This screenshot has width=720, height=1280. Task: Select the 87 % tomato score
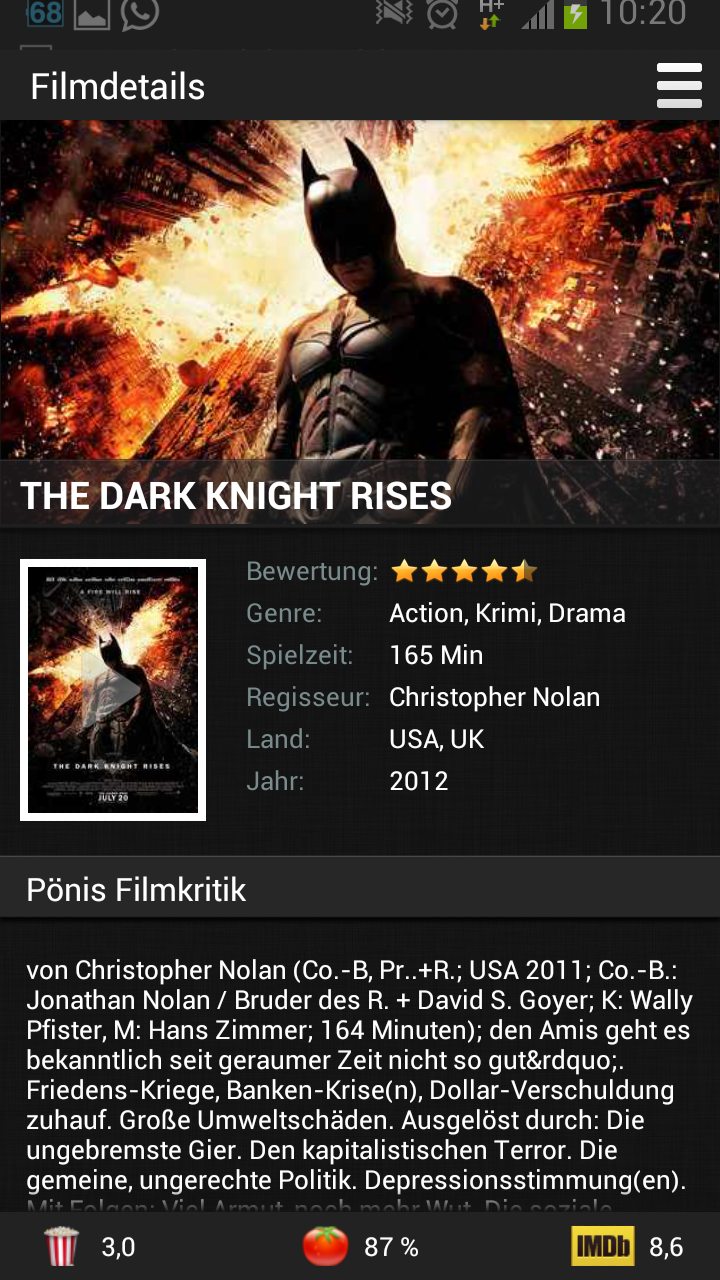(391, 1247)
